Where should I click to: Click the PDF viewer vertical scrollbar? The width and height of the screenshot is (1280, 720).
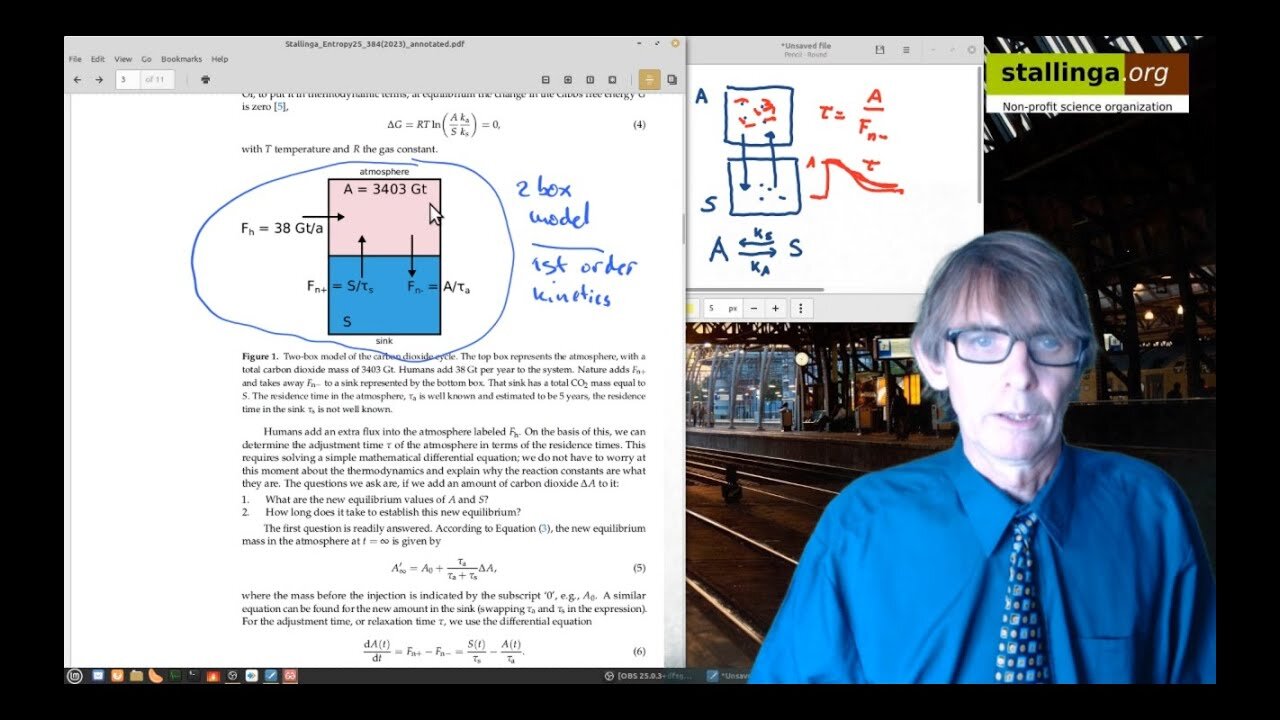click(x=682, y=230)
